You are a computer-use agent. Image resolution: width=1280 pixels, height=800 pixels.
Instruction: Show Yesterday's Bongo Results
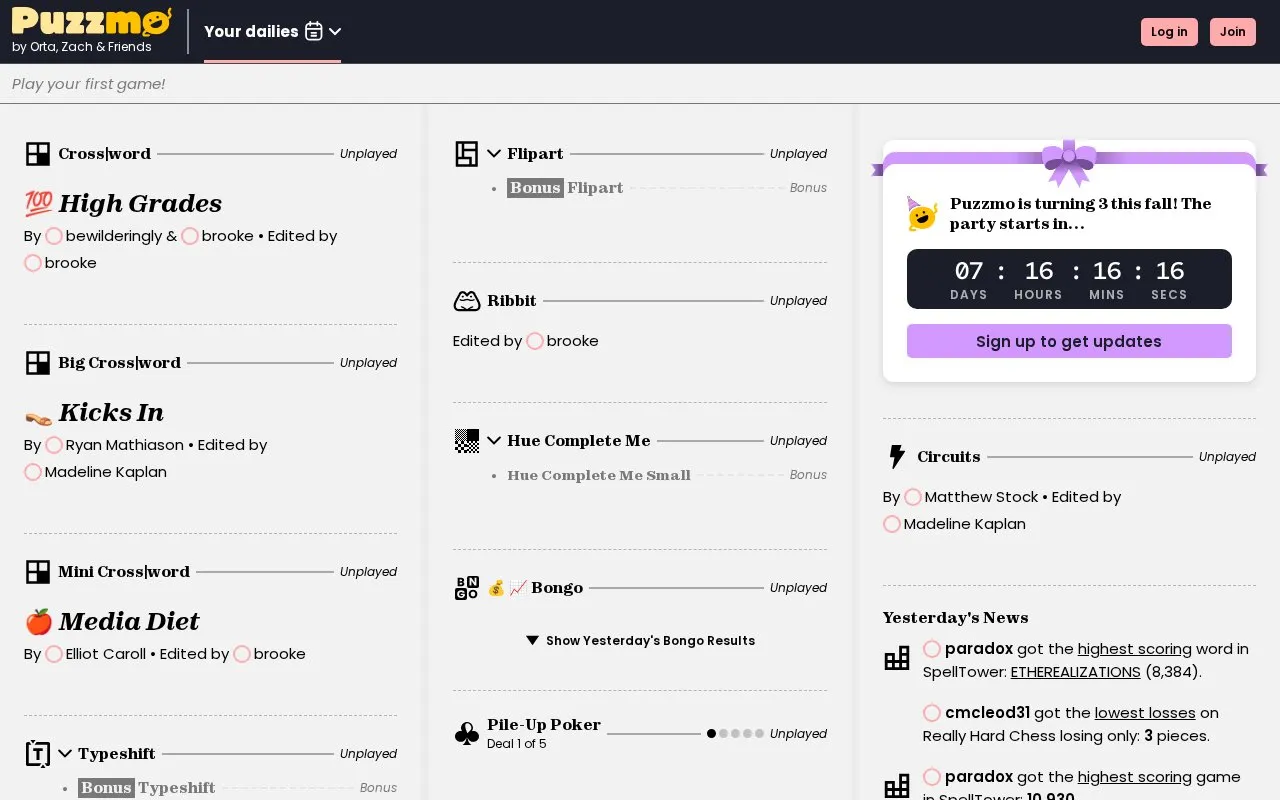click(640, 641)
